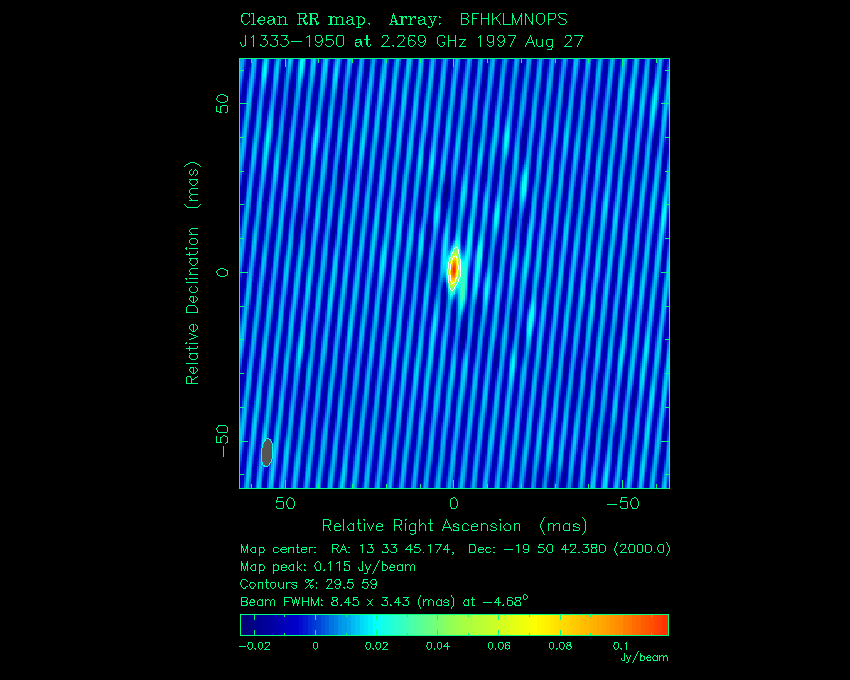This screenshot has width=850, height=680.
Task: Click the gray beam ellipse in the map corner
Action: point(267,452)
